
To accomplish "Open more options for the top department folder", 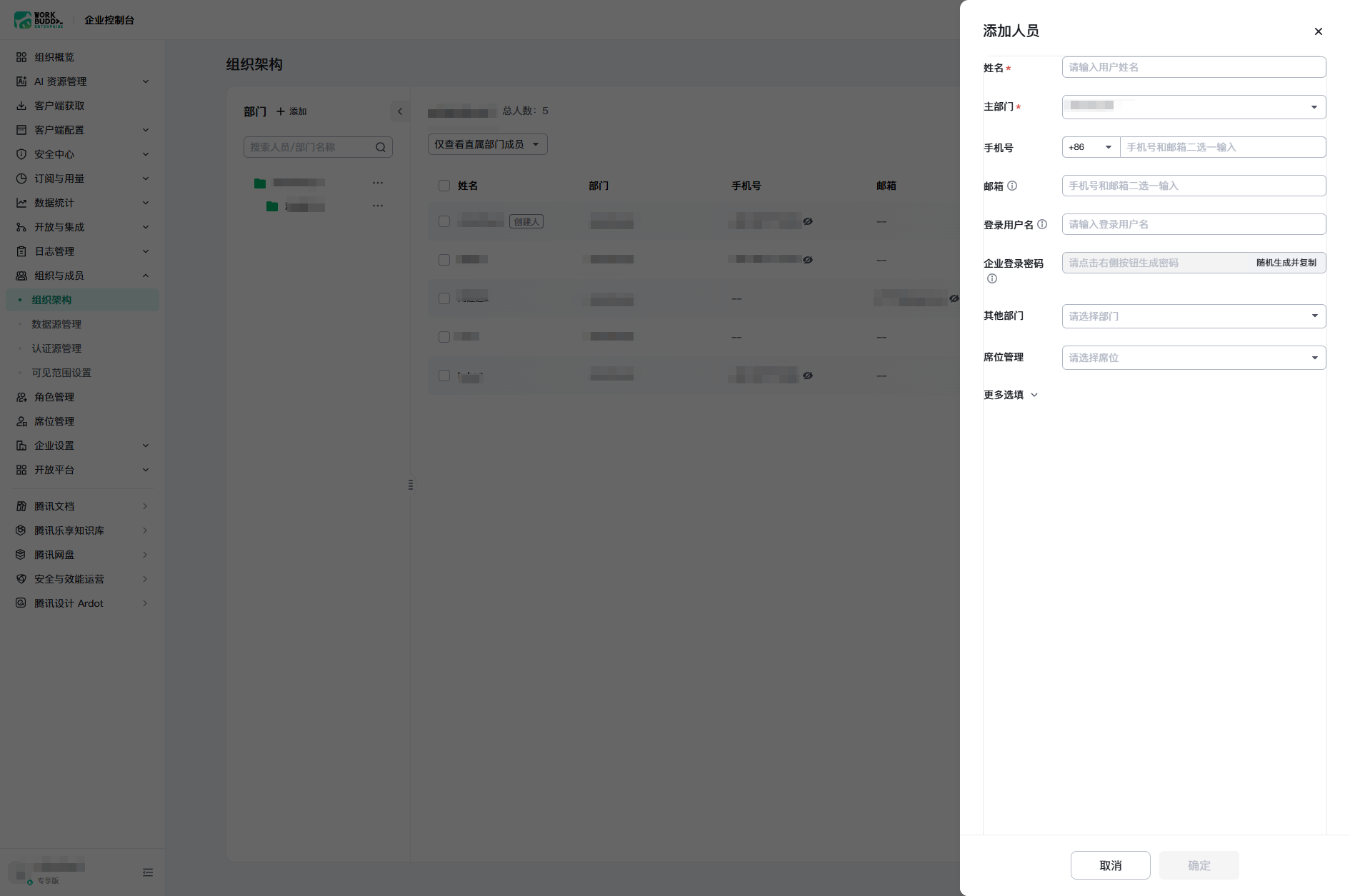I will tap(378, 183).
